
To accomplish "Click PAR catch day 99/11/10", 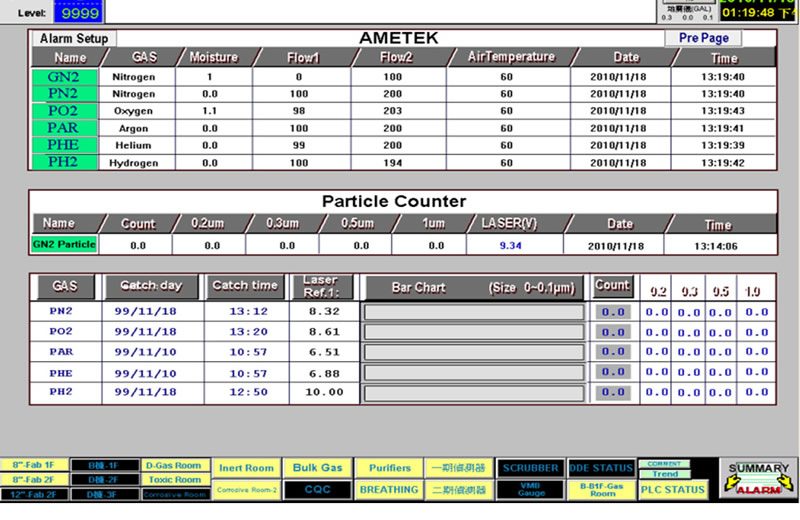I will (145, 352).
